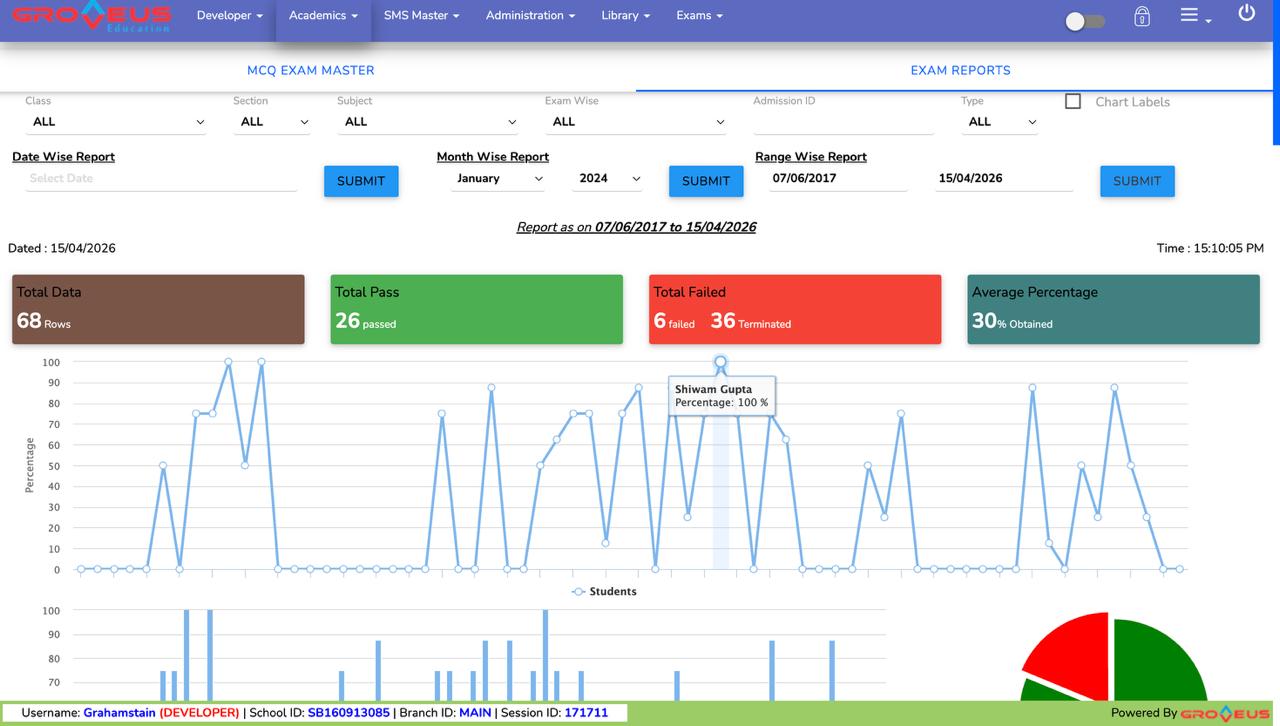
Task: Click the Groveus Education logo
Action: click(92, 17)
